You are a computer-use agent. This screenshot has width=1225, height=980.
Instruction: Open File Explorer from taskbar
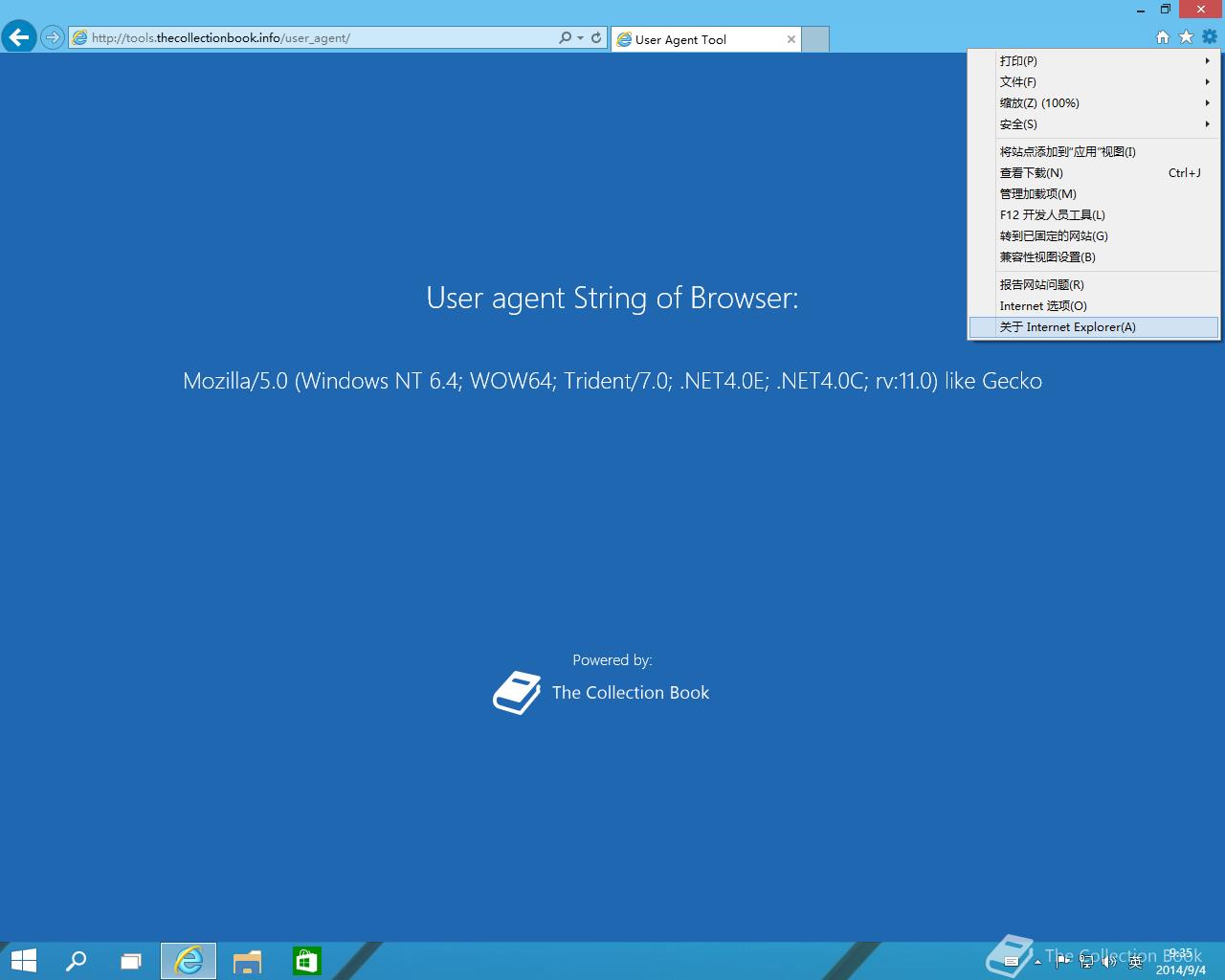click(247, 961)
